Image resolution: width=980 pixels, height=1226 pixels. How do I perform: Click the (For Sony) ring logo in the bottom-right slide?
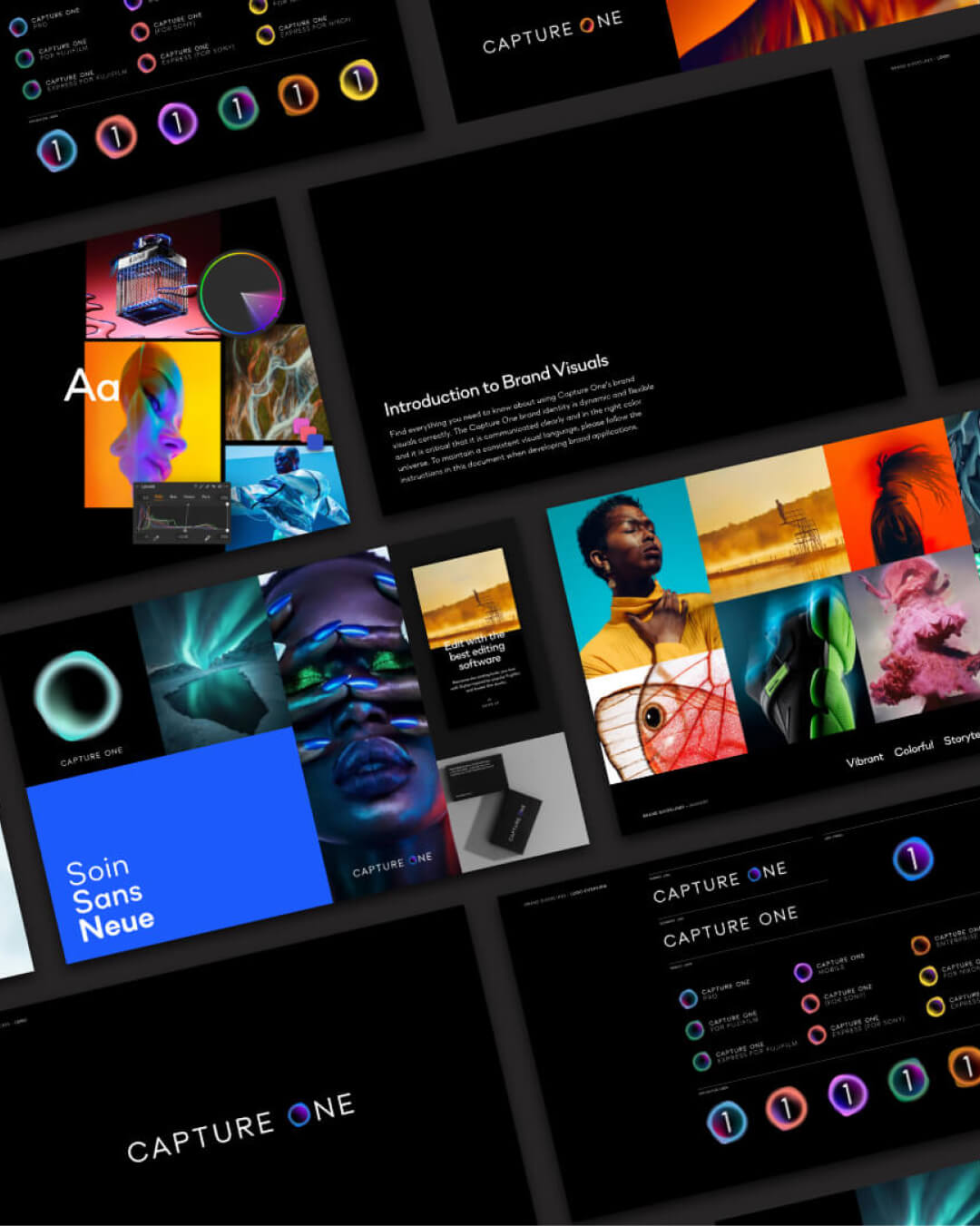(x=810, y=1004)
